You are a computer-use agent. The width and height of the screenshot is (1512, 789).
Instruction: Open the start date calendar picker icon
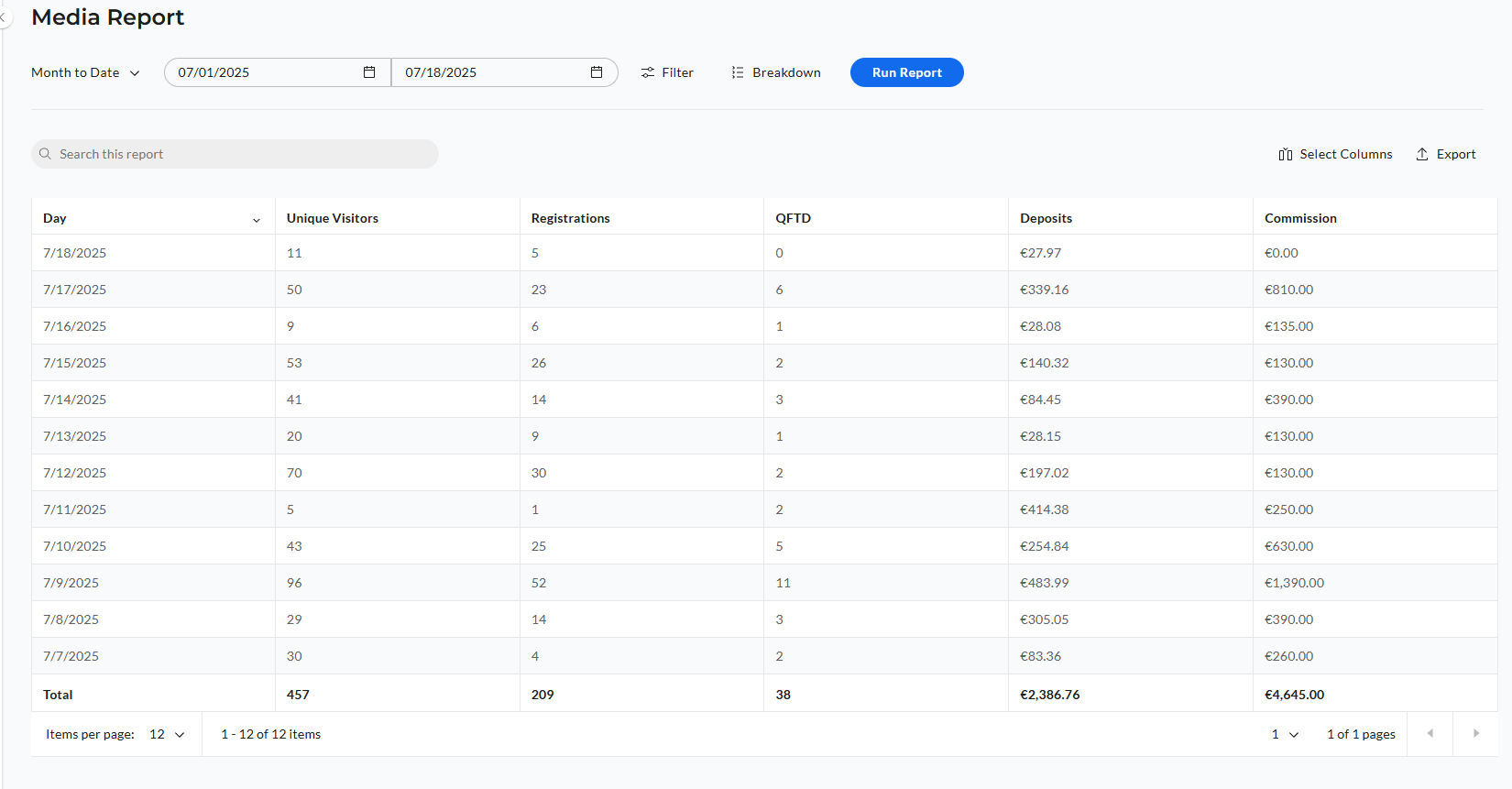369,72
